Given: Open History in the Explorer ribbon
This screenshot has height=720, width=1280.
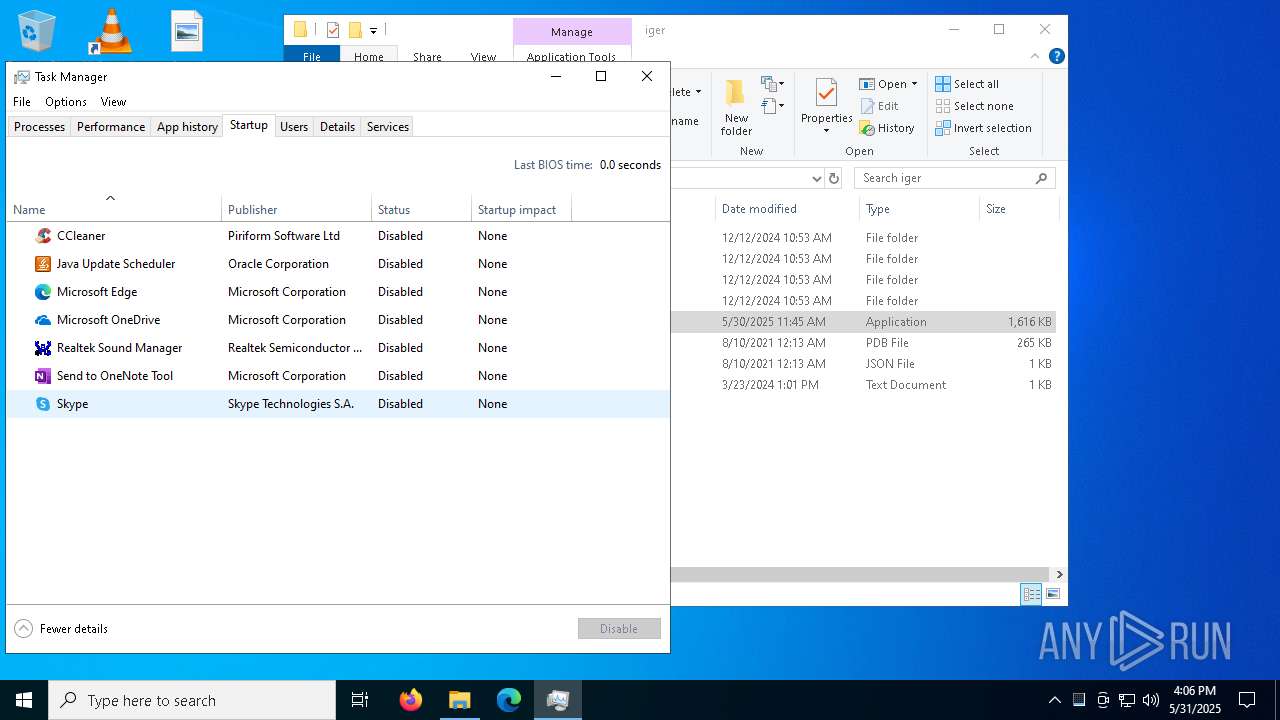Looking at the screenshot, I should pos(887,128).
